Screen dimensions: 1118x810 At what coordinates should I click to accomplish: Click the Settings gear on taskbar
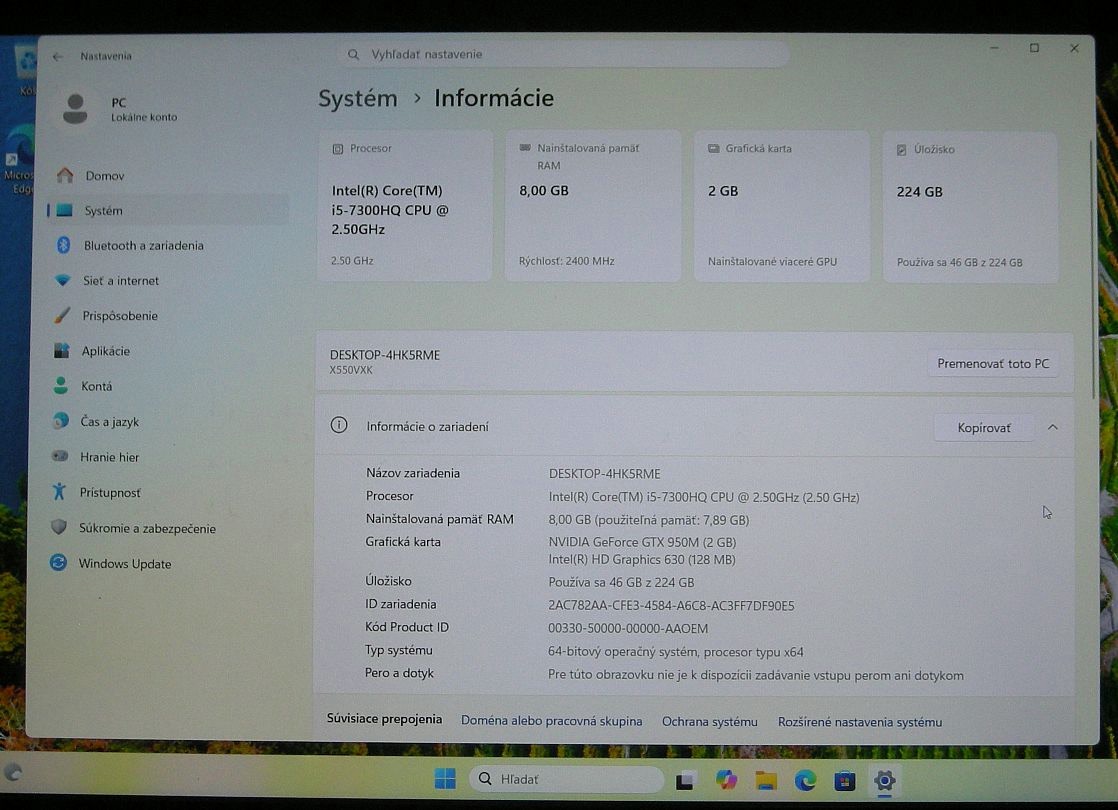click(884, 780)
